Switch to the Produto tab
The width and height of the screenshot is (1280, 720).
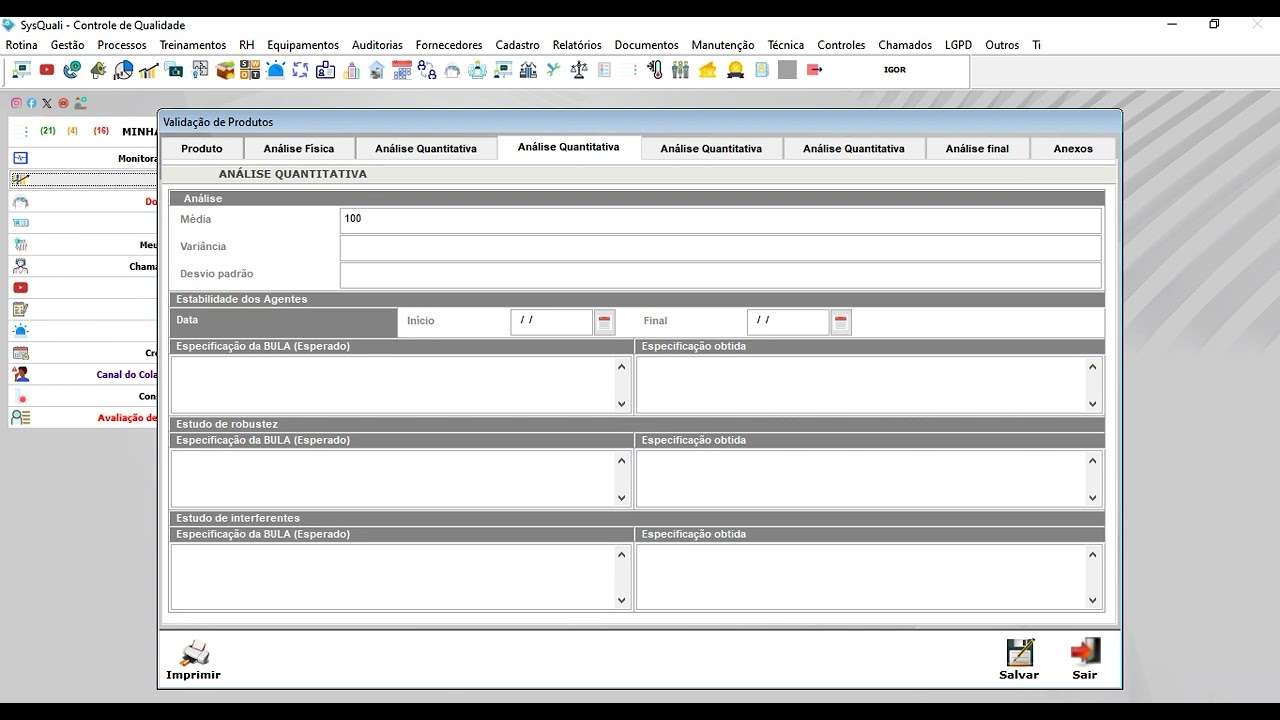pyautogui.click(x=202, y=148)
